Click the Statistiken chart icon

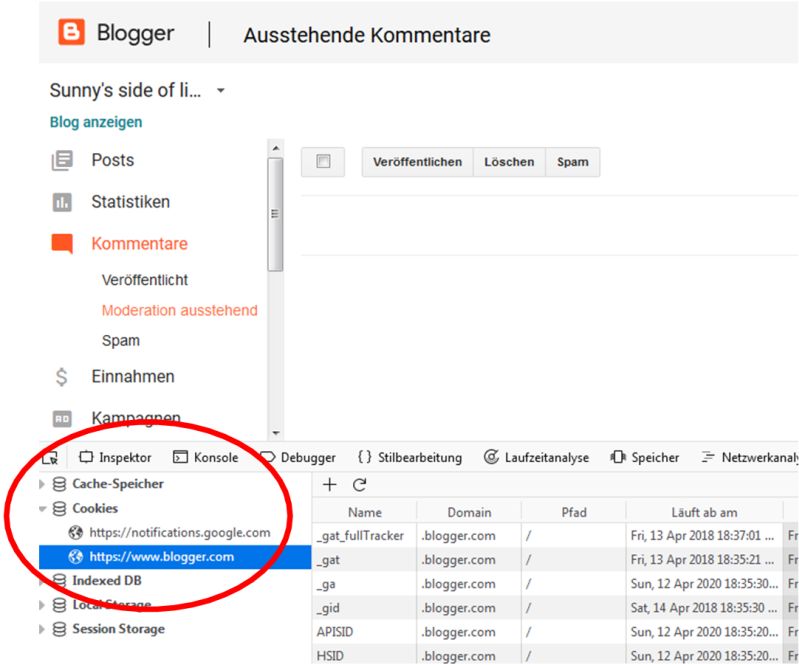[62, 202]
